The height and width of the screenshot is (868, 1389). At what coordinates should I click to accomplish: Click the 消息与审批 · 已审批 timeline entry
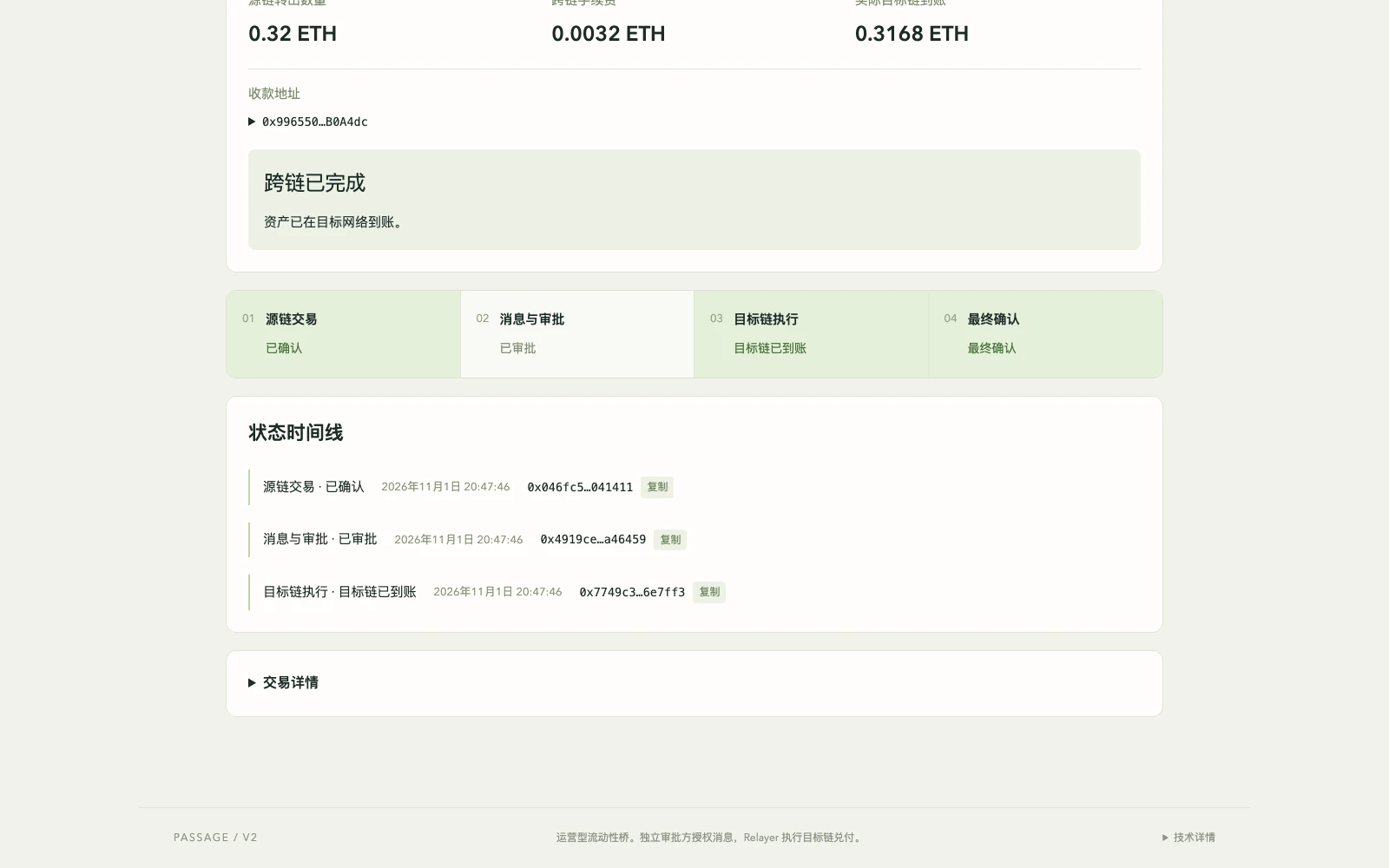pos(320,540)
